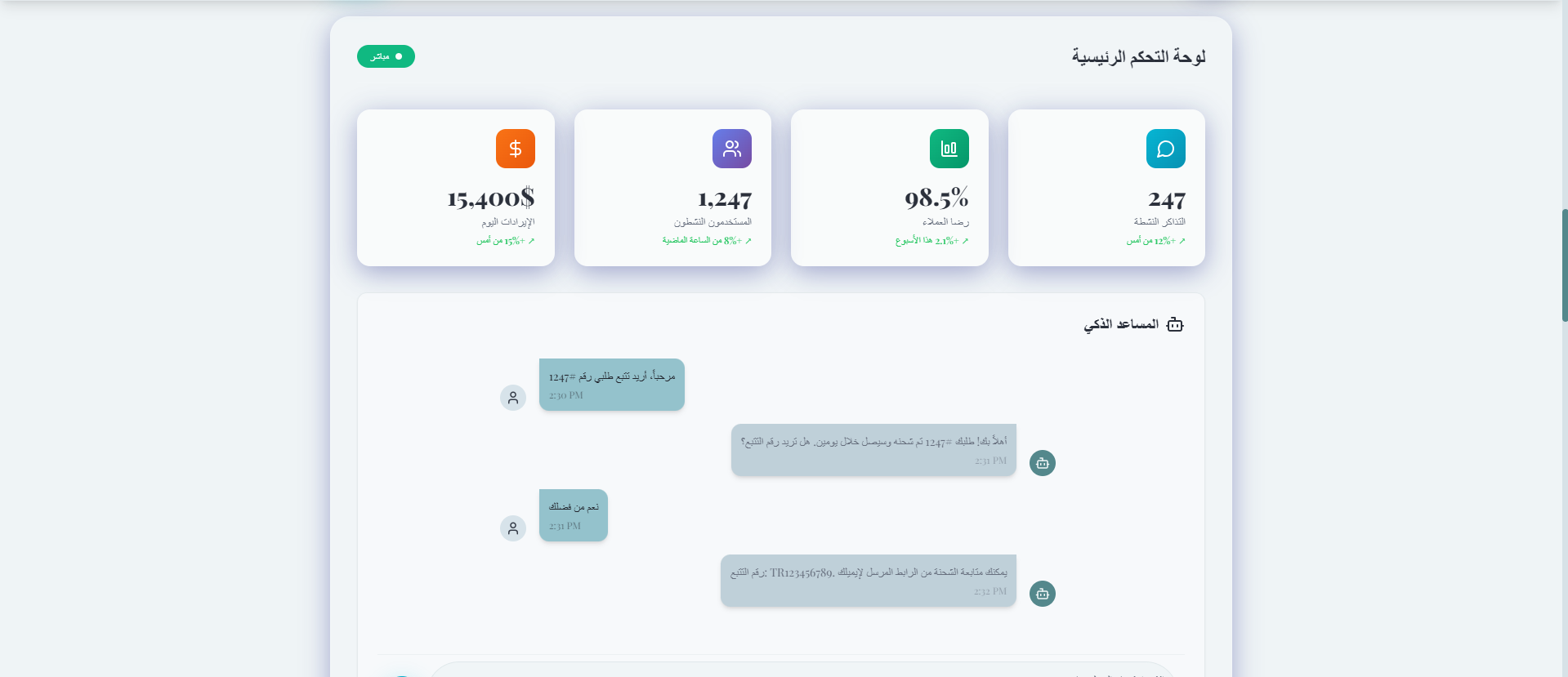Select the 247 active tickets number
The image size is (1568, 677).
[x=1166, y=199]
